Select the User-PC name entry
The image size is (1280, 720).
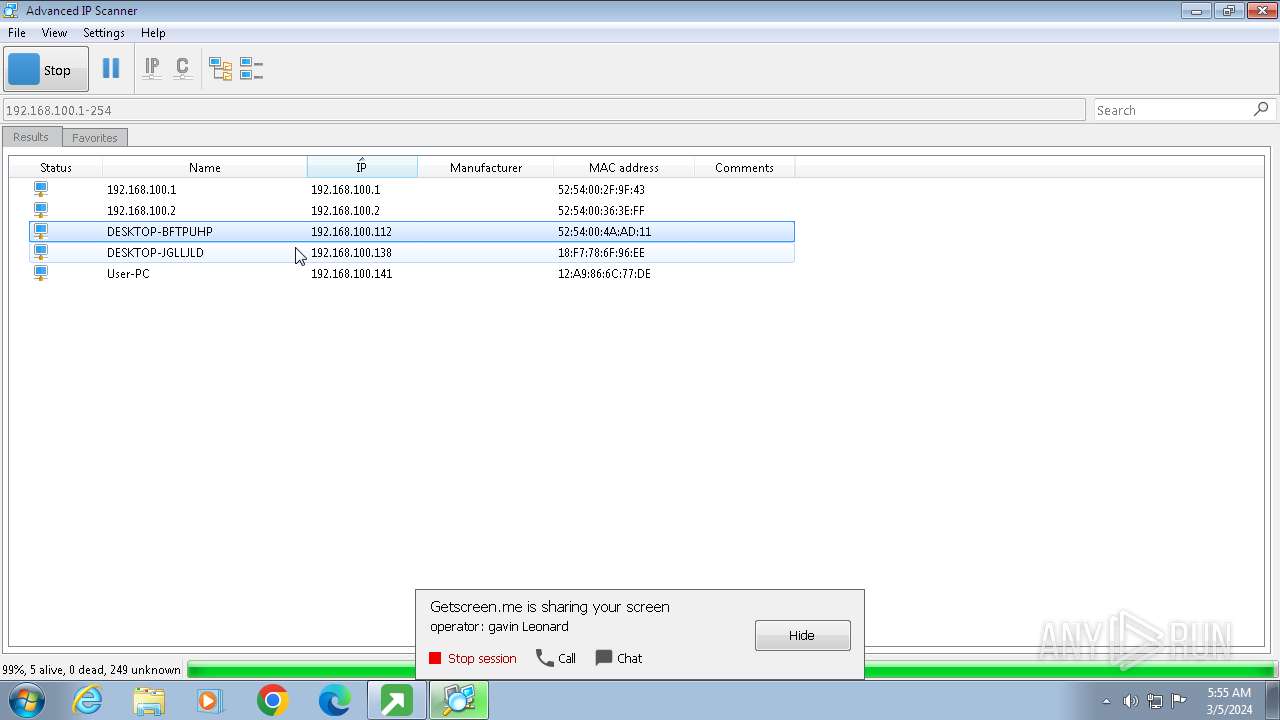(x=128, y=274)
